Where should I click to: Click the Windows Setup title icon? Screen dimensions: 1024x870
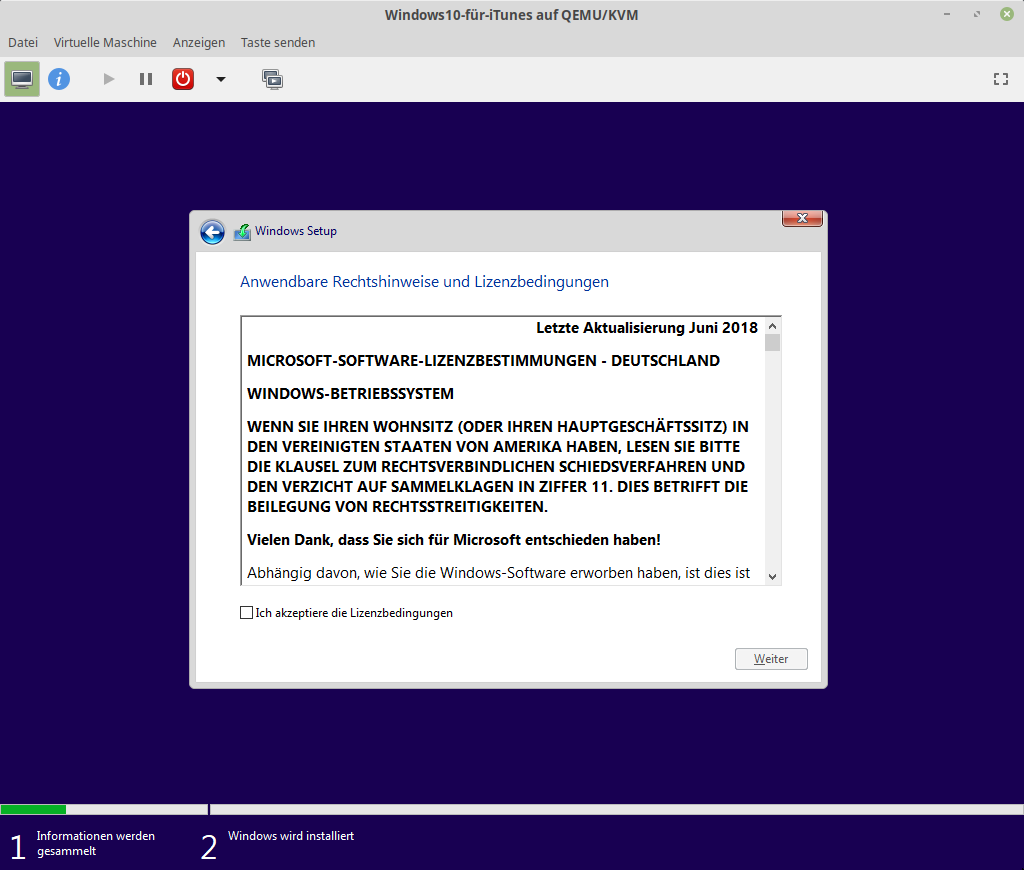point(242,232)
